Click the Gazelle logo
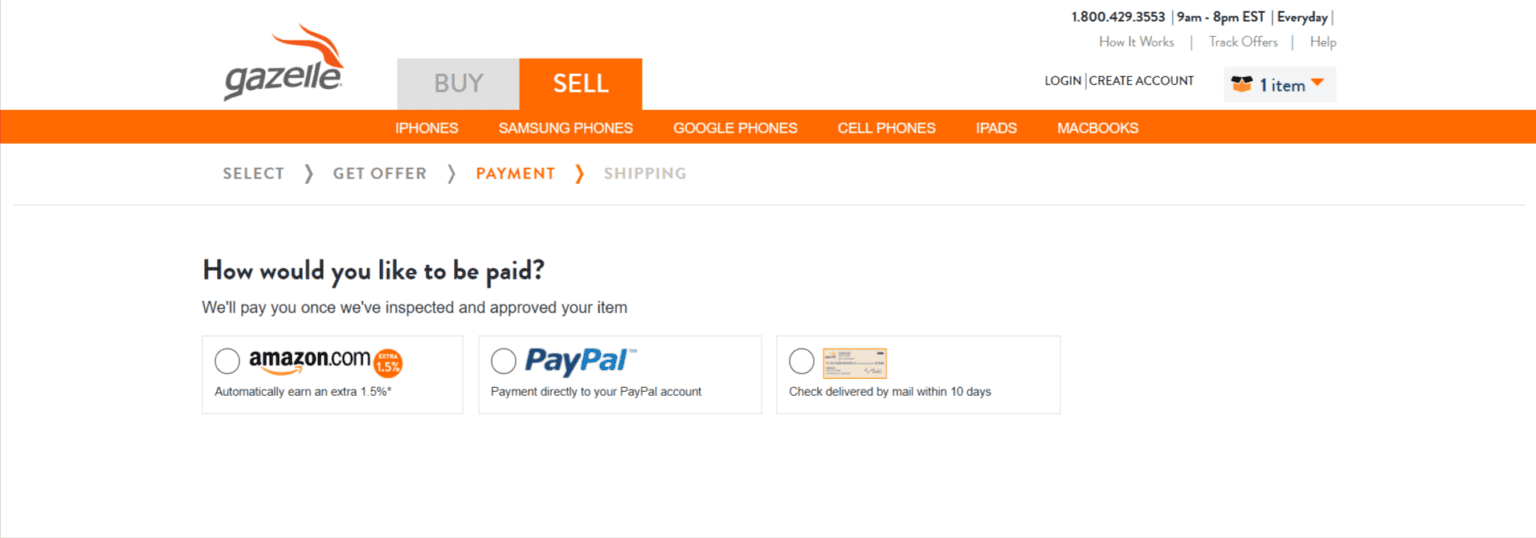The image size is (1536, 538). pos(284,65)
